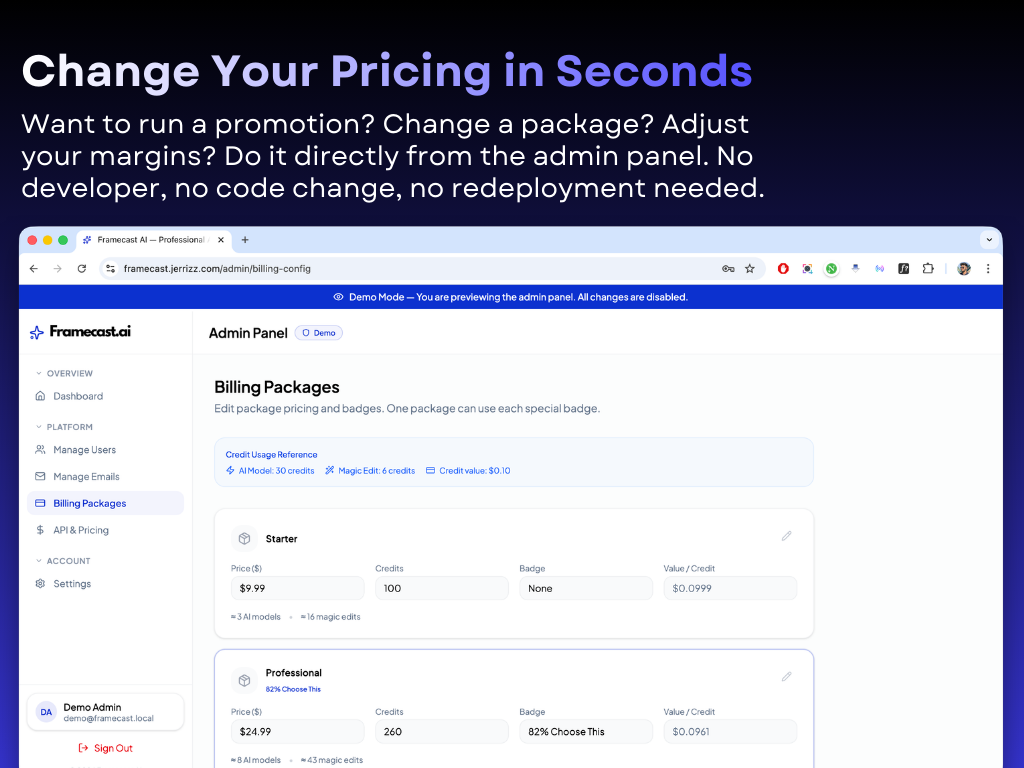Click the Framecast.ai logo
This screenshot has height=768, width=1024.
click(x=80, y=332)
